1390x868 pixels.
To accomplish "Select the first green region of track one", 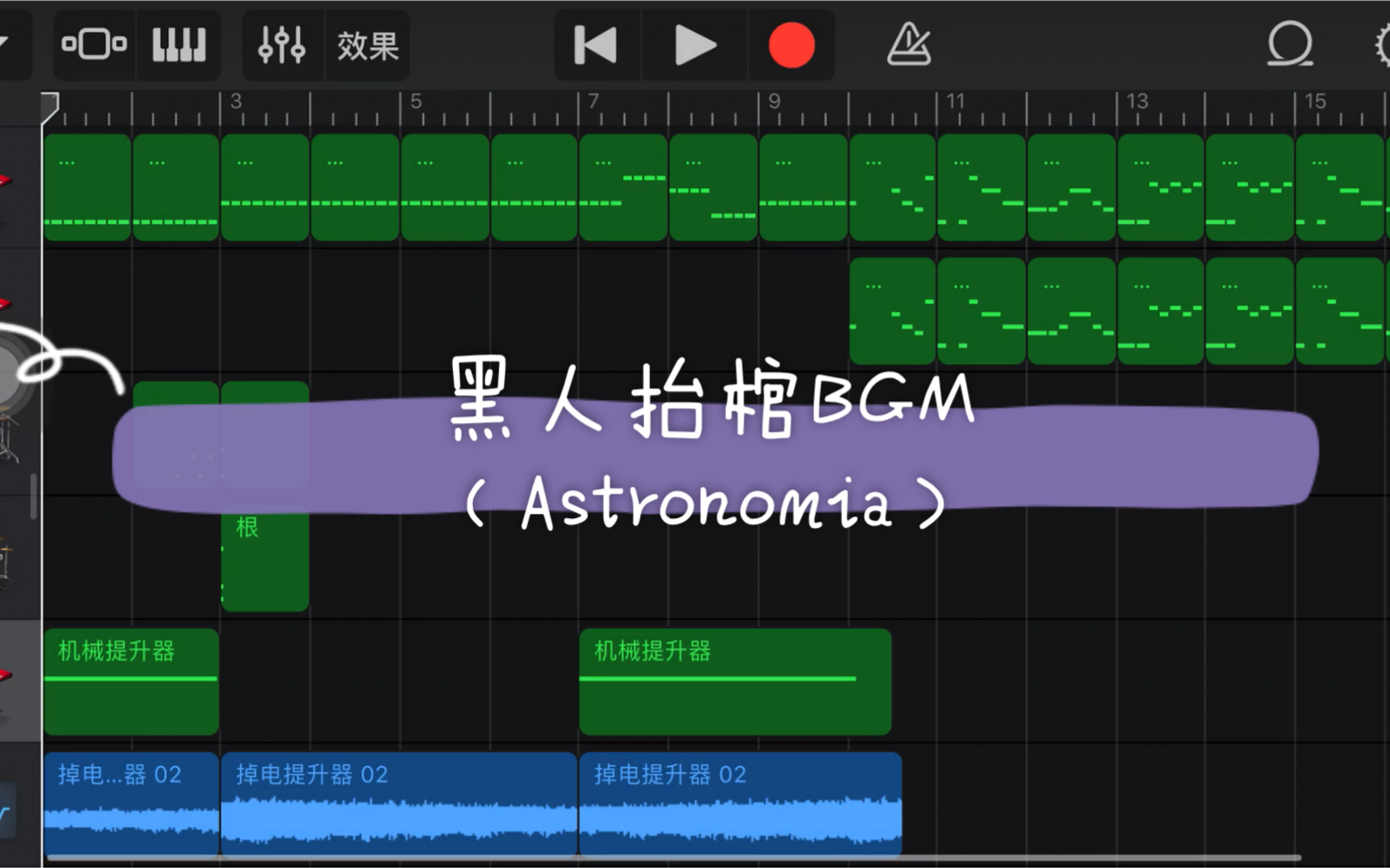I will (x=87, y=187).
